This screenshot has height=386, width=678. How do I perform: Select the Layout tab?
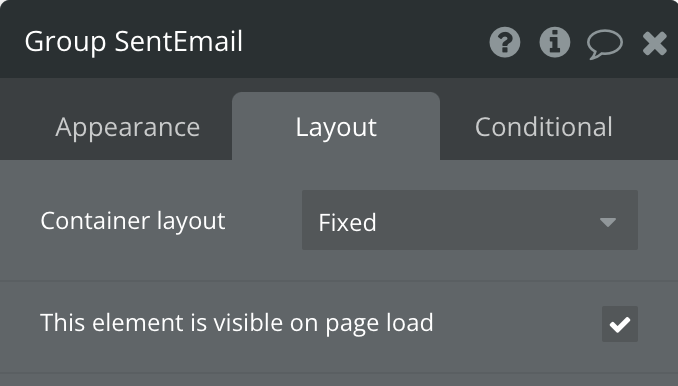(x=336, y=126)
